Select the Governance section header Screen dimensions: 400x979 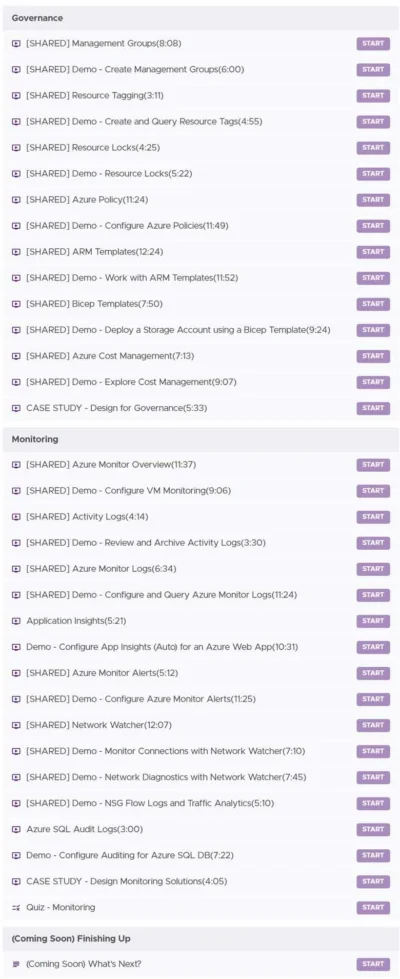200,18
